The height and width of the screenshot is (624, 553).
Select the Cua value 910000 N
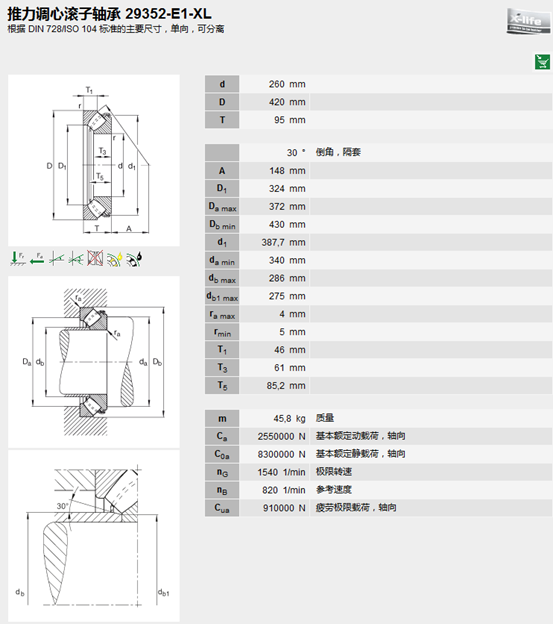284,508
